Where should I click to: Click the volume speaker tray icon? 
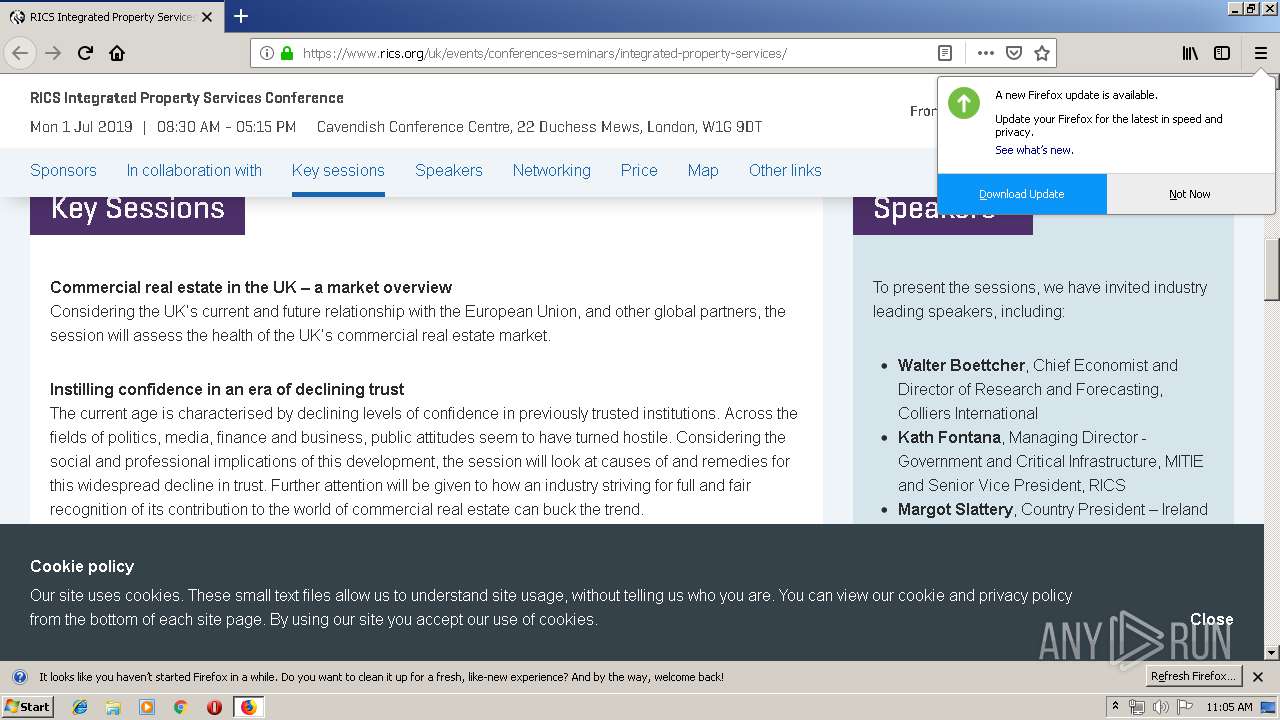1160,707
